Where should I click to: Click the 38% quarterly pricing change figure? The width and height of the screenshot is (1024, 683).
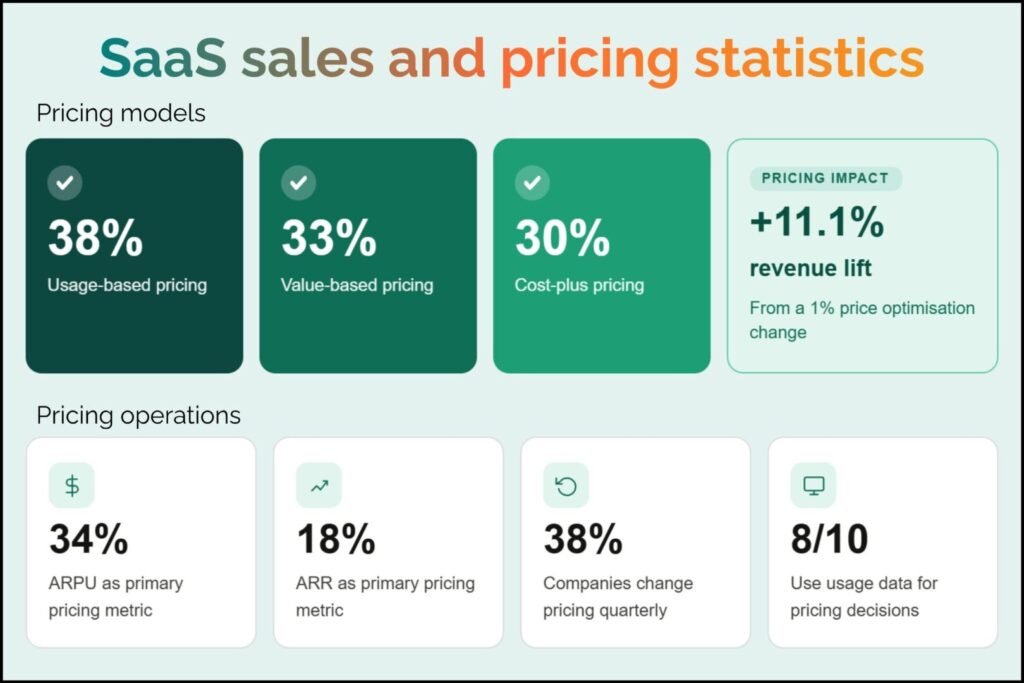(x=583, y=540)
